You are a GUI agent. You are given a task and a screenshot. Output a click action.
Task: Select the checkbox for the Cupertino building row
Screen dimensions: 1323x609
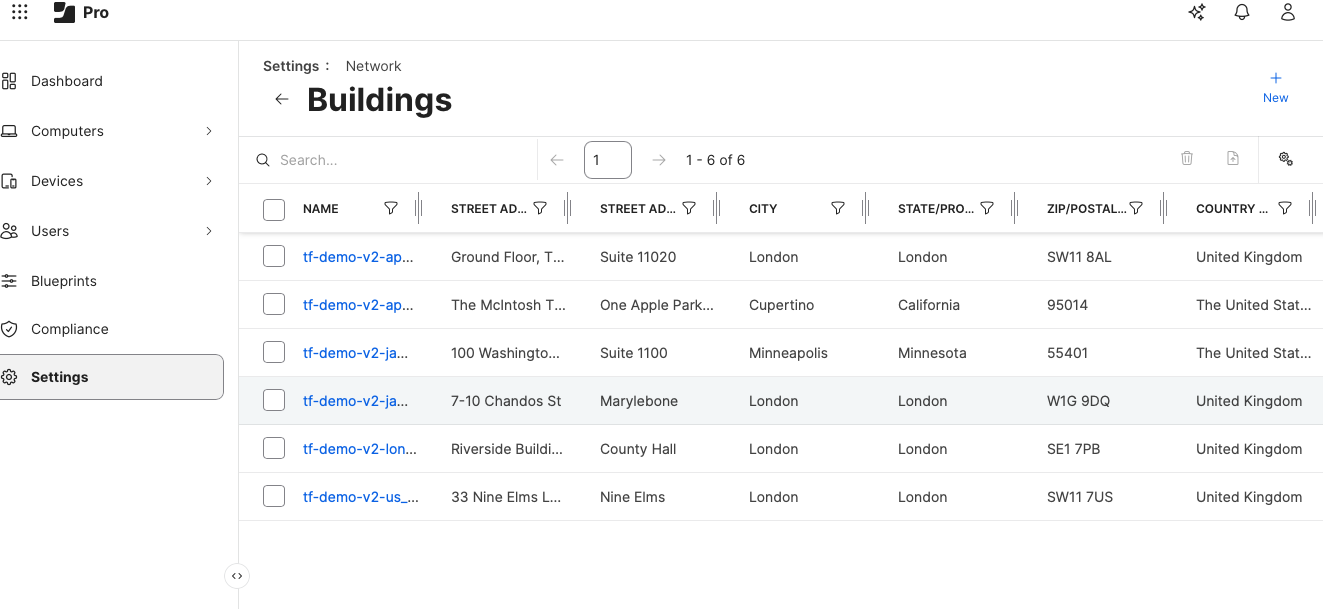[x=273, y=303]
